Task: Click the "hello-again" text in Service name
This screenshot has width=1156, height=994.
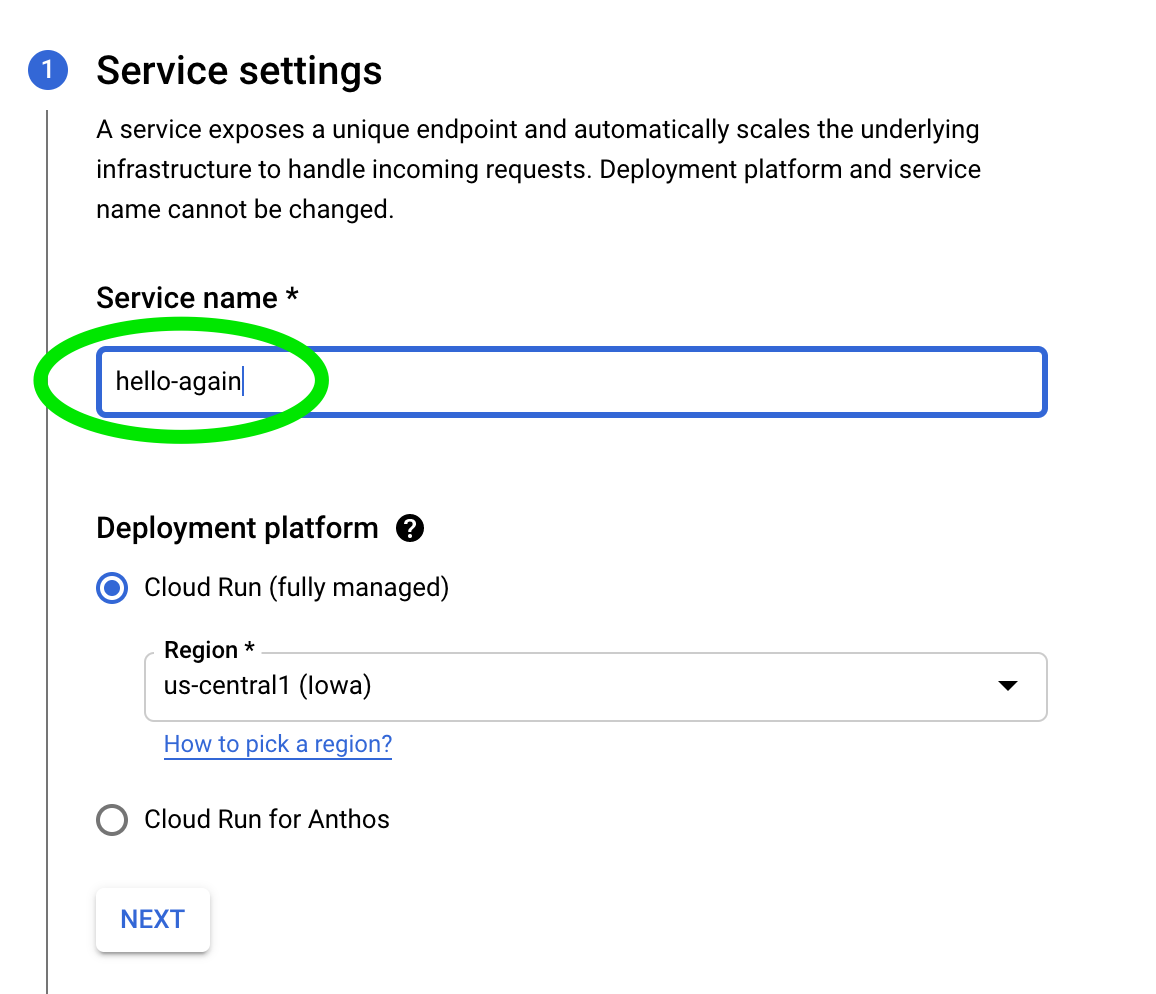Action: (178, 382)
